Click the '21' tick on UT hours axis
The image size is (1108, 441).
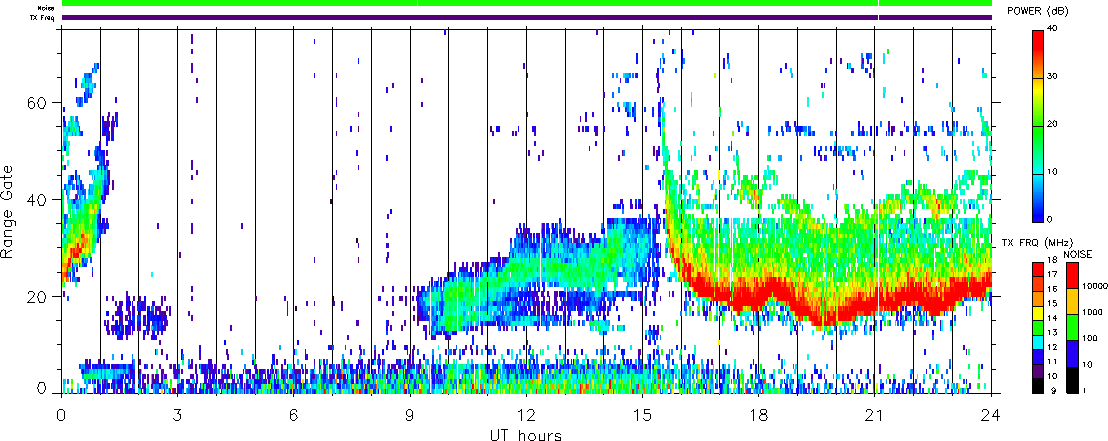(875, 416)
